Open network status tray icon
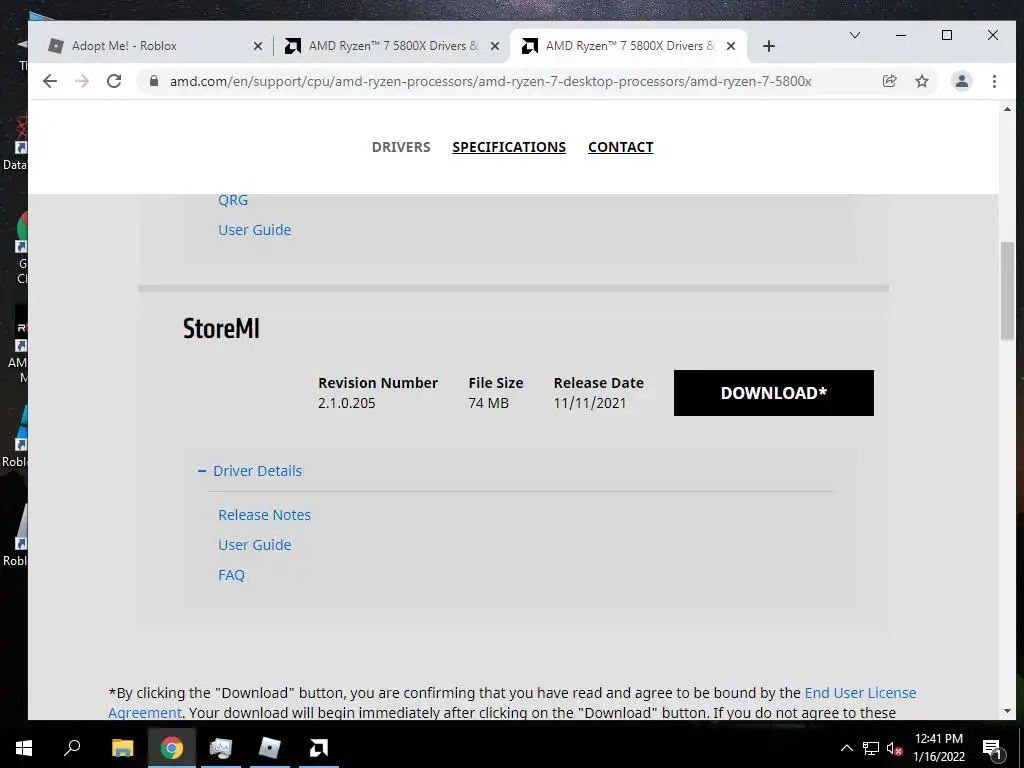The image size is (1024, 768). click(x=871, y=748)
